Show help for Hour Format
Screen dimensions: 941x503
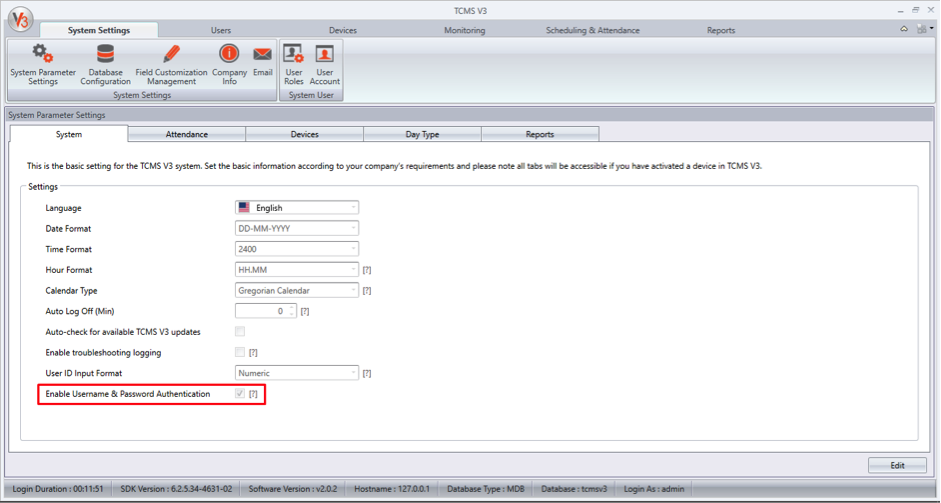tap(367, 270)
